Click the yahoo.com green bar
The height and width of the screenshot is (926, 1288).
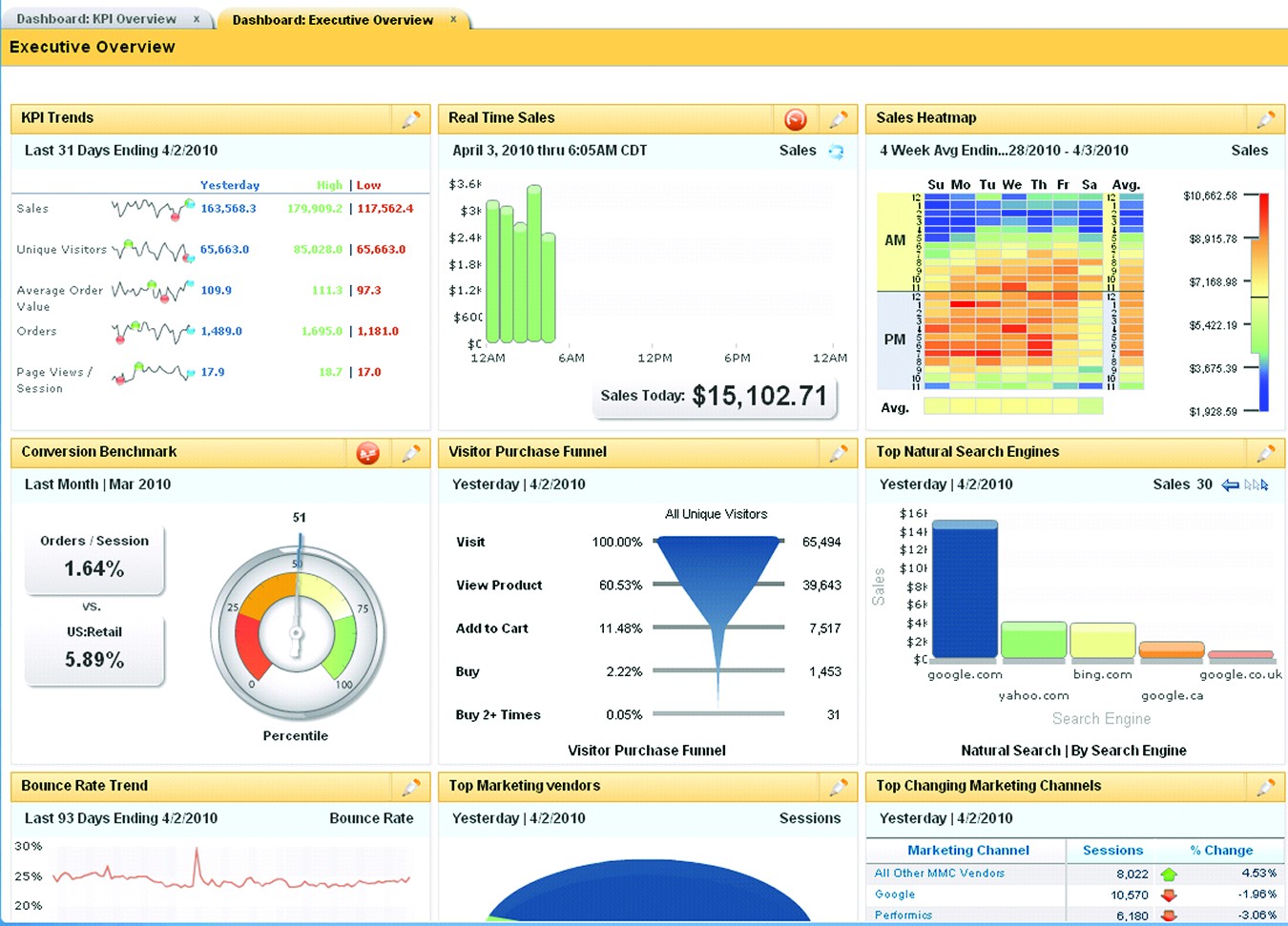[x=1033, y=641]
